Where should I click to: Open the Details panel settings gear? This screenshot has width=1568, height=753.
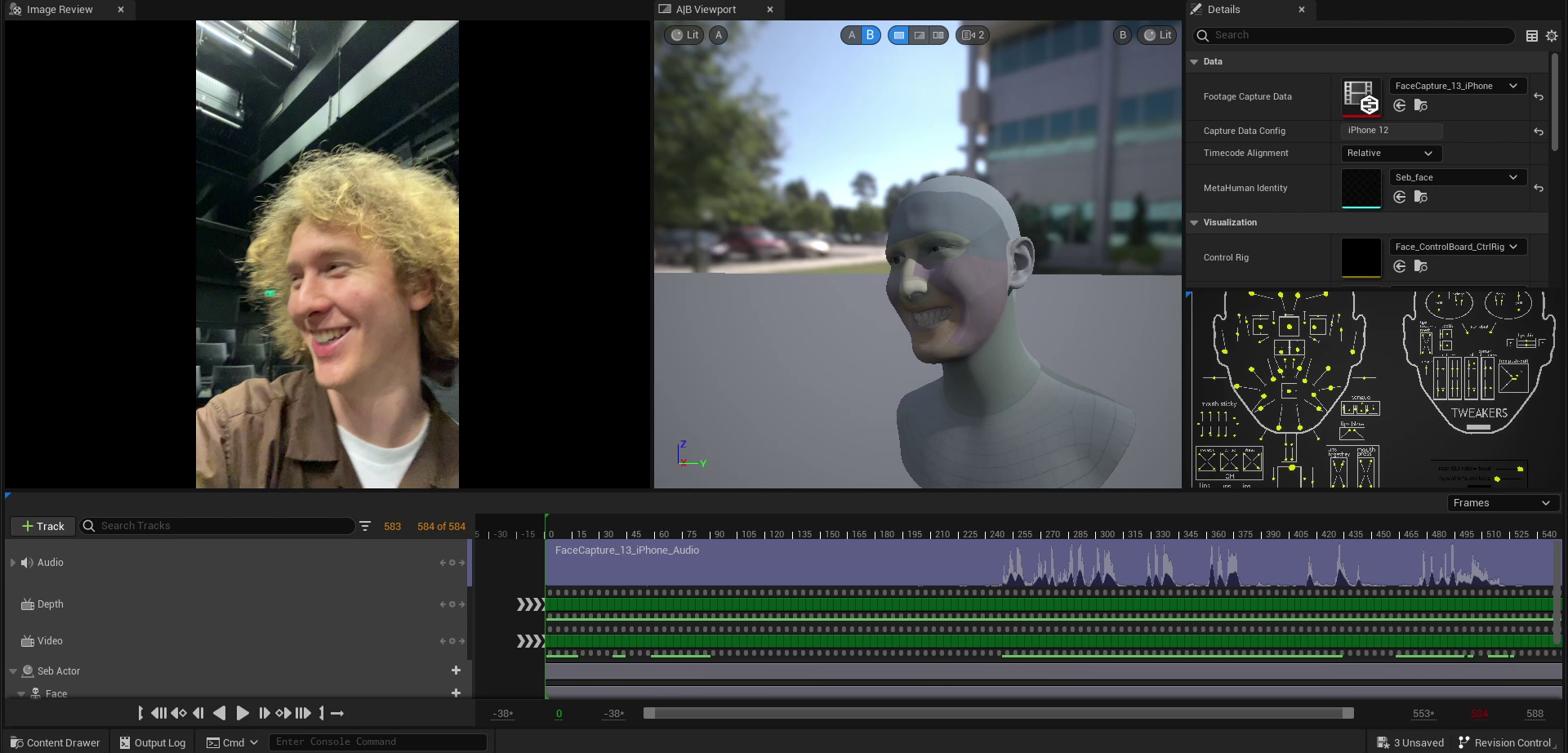(1552, 36)
